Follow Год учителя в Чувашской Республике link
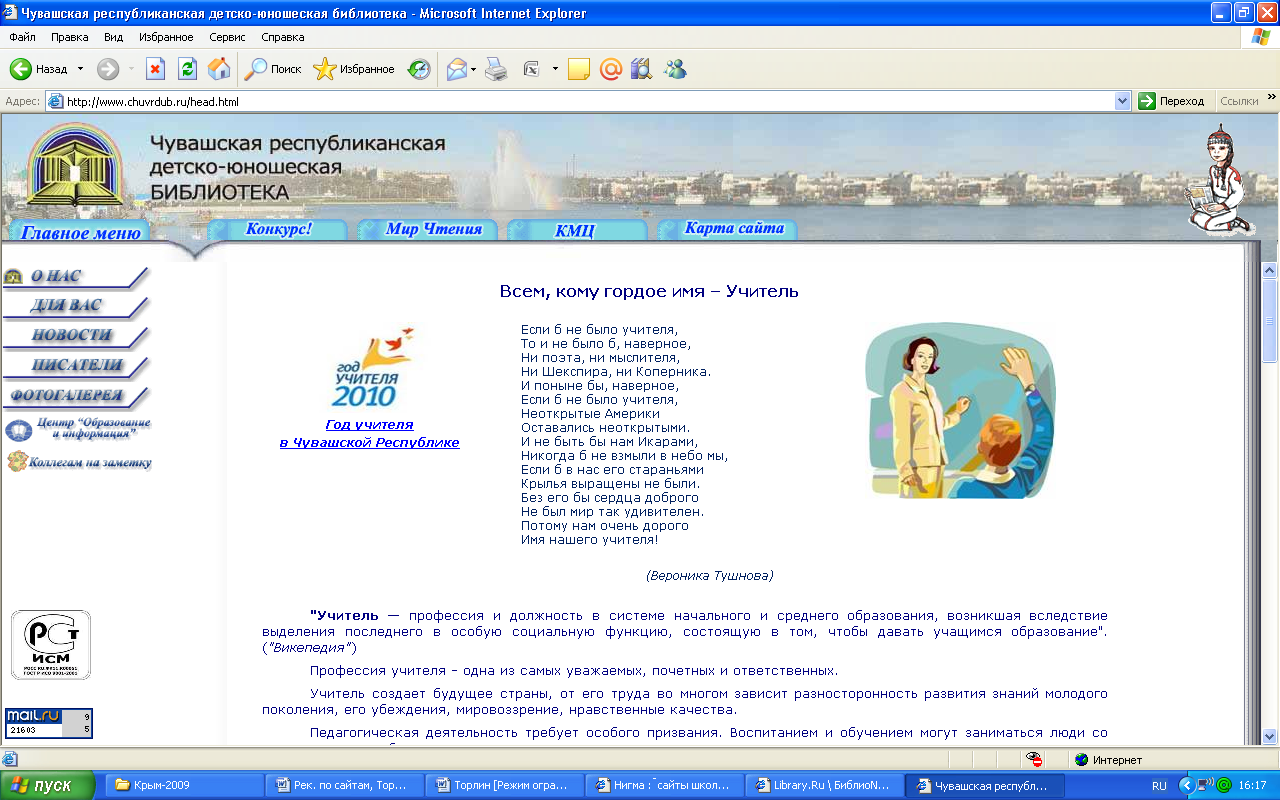This screenshot has width=1280, height=800. (370, 433)
